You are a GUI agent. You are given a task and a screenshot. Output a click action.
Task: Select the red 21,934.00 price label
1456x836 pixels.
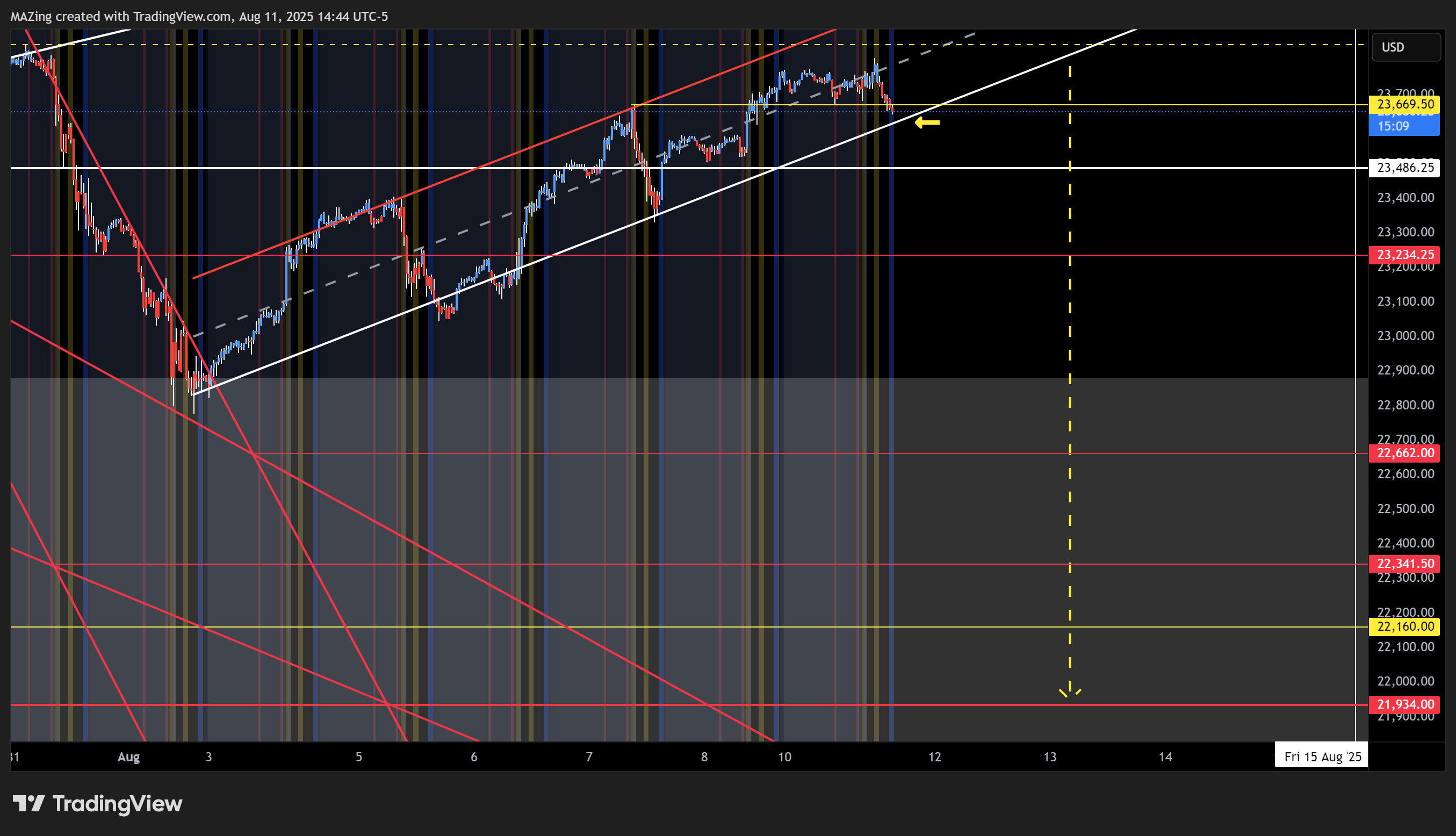(x=1404, y=704)
